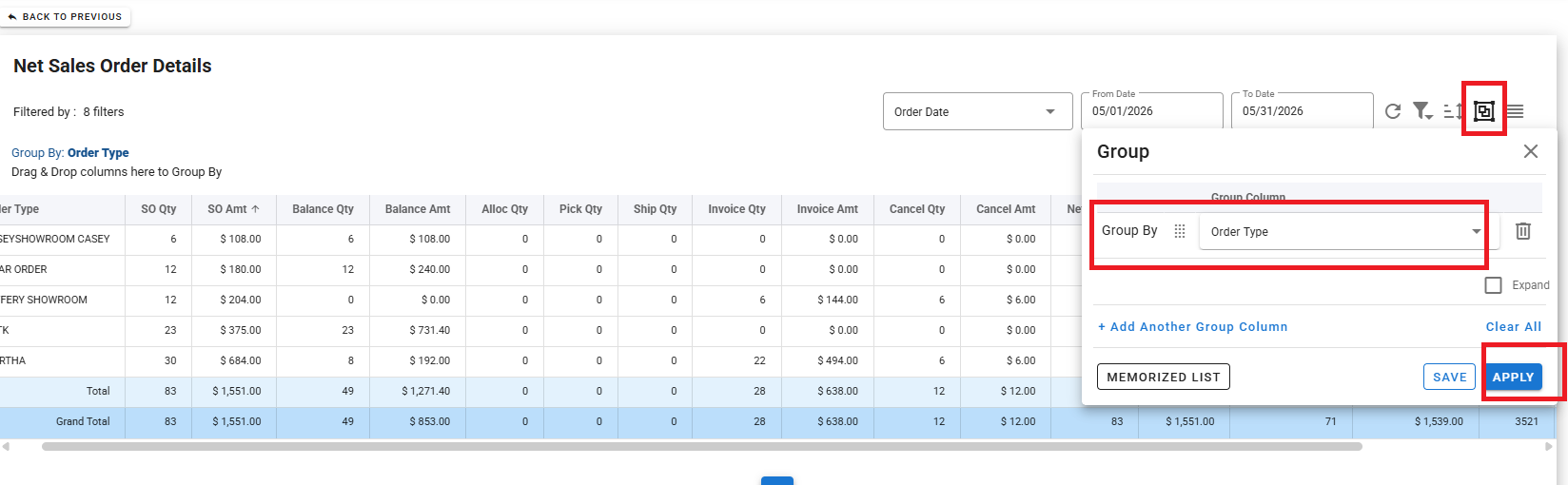Image resolution: width=1568 pixels, height=485 pixels.
Task: Click Balance Amt total $ 1,271.40
Action: point(426,391)
